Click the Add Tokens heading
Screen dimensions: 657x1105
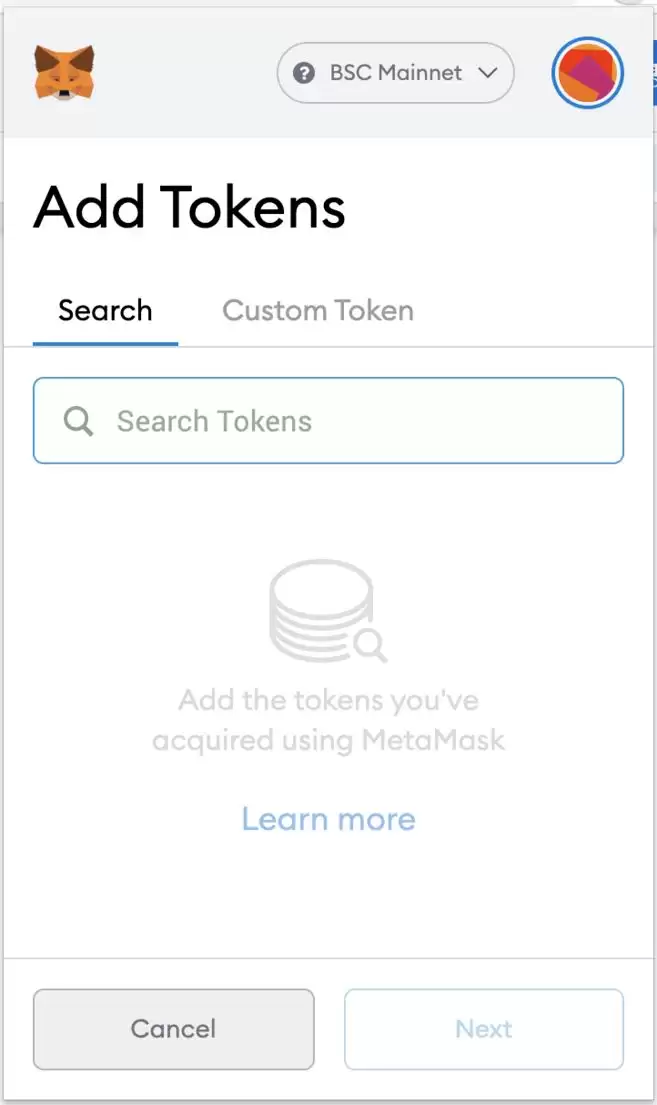[x=190, y=208]
